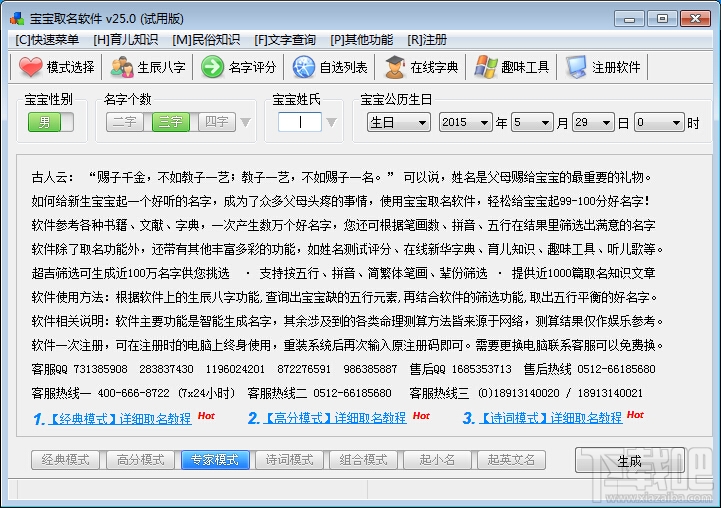Open the [P]其他功能 menu
The image size is (721, 508).
click(361, 40)
